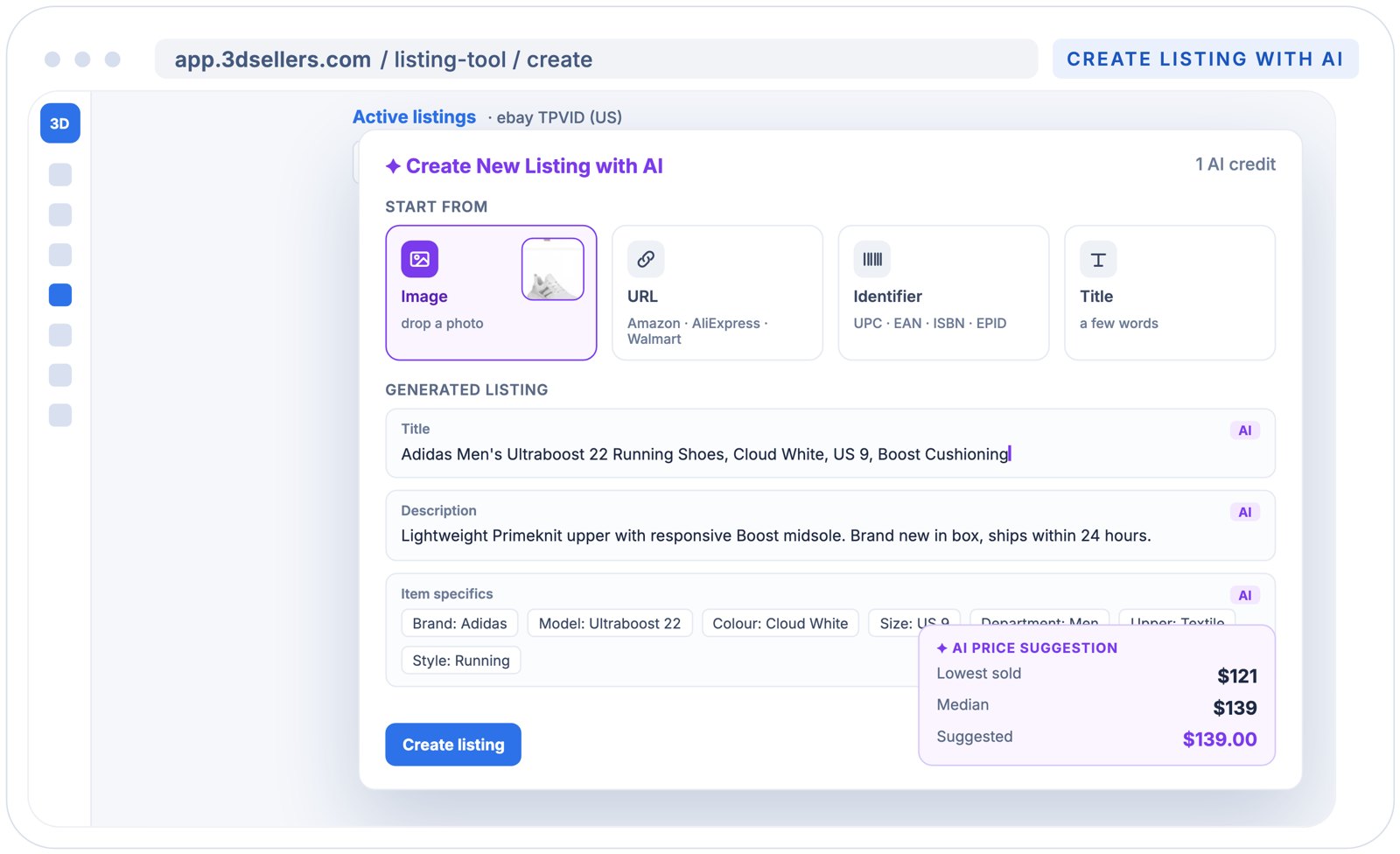
Task: Click the Identifier barcode icon
Action: tap(872, 259)
